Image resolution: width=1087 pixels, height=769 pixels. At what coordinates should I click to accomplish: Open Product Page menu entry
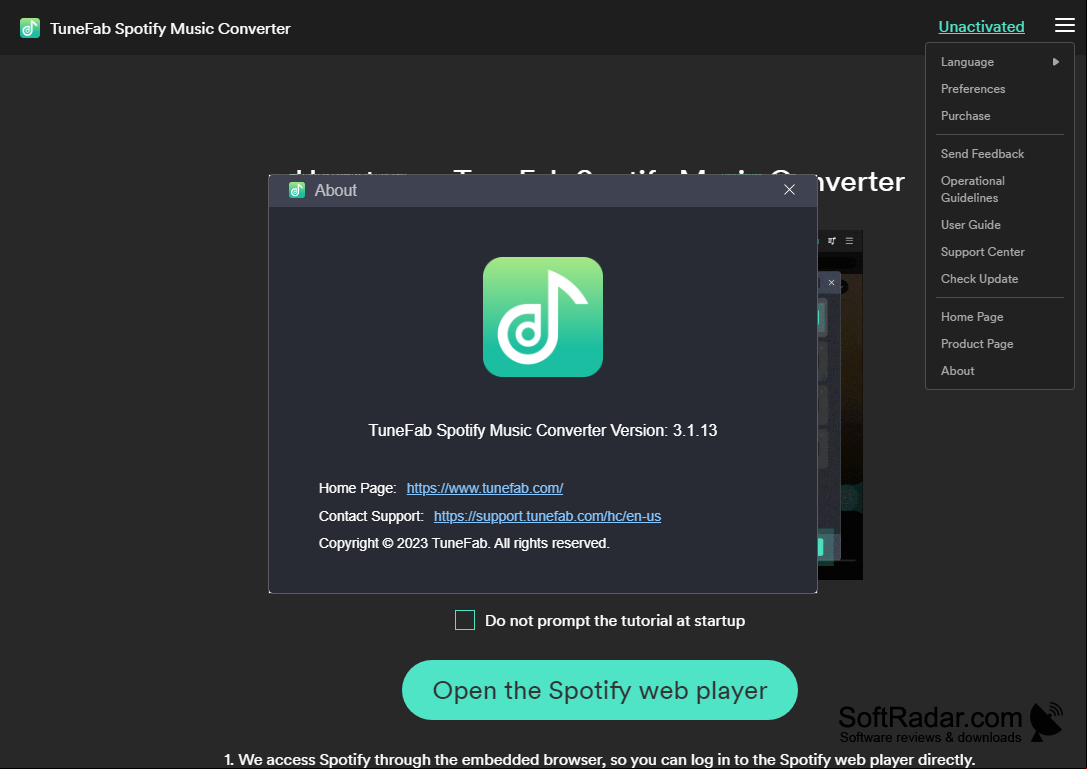(x=1000, y=344)
